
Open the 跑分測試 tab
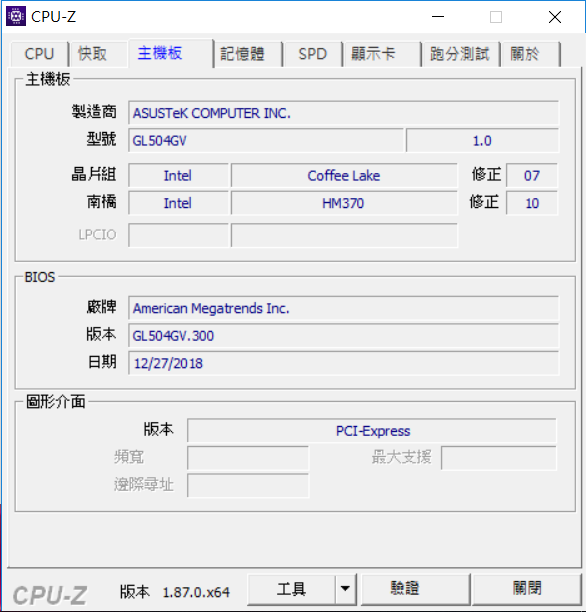click(460, 54)
